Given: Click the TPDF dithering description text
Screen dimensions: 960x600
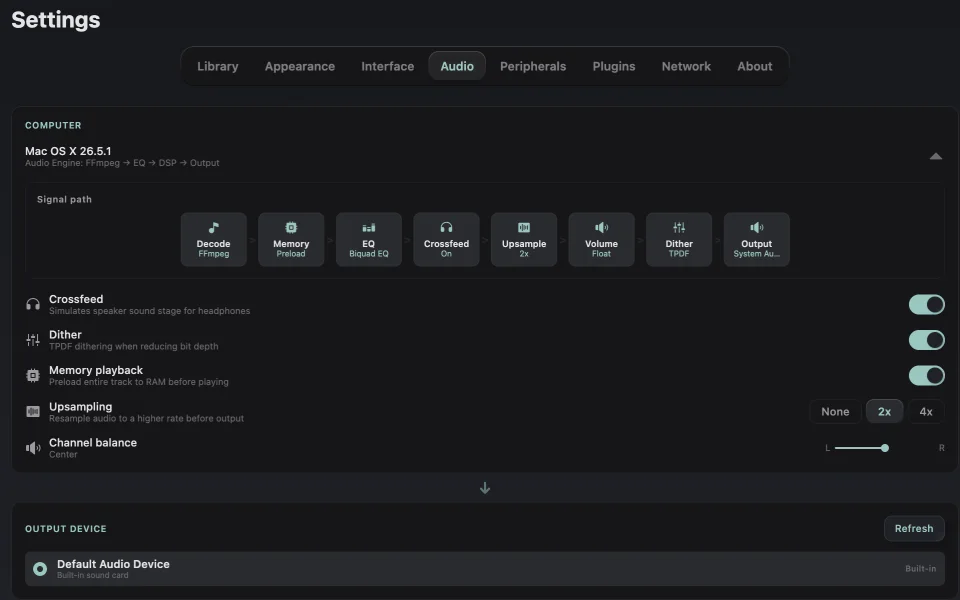Looking at the screenshot, I should [x=133, y=347].
